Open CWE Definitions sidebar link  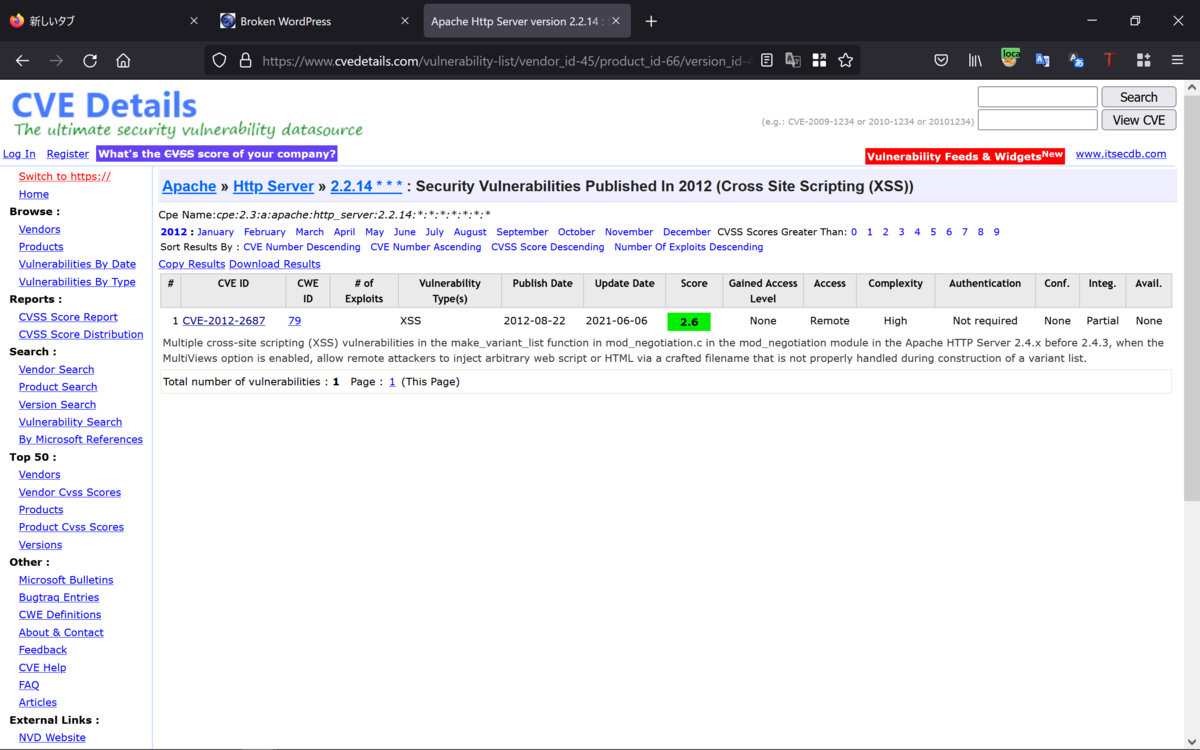(60, 615)
